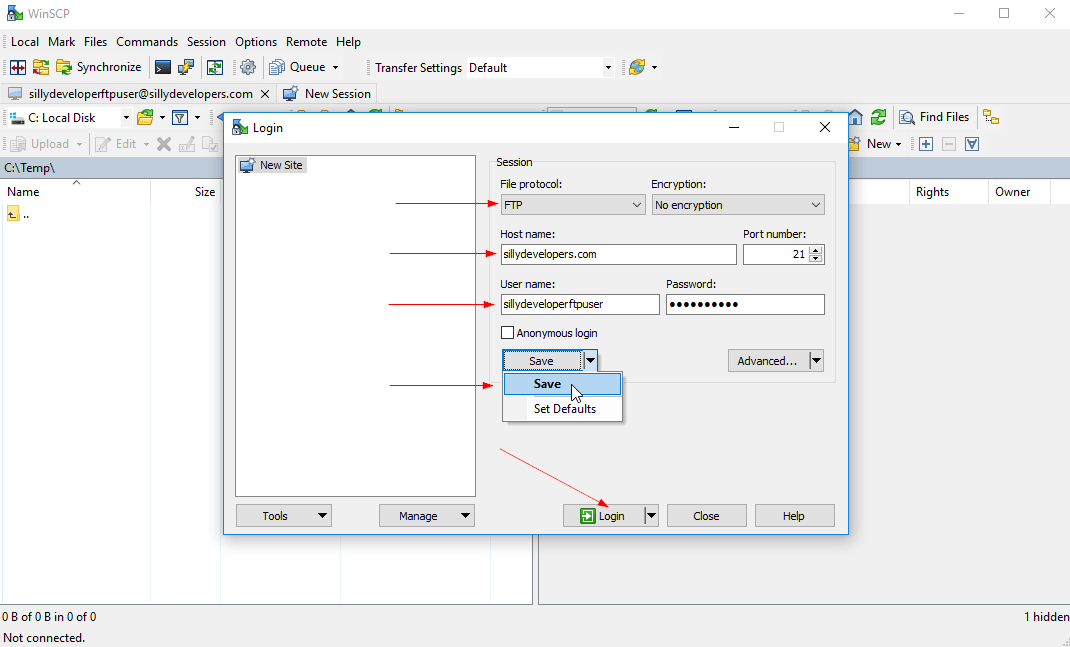This screenshot has height=647, width=1070.
Task: Increase the port number with the up arrow
Action: click(815, 250)
